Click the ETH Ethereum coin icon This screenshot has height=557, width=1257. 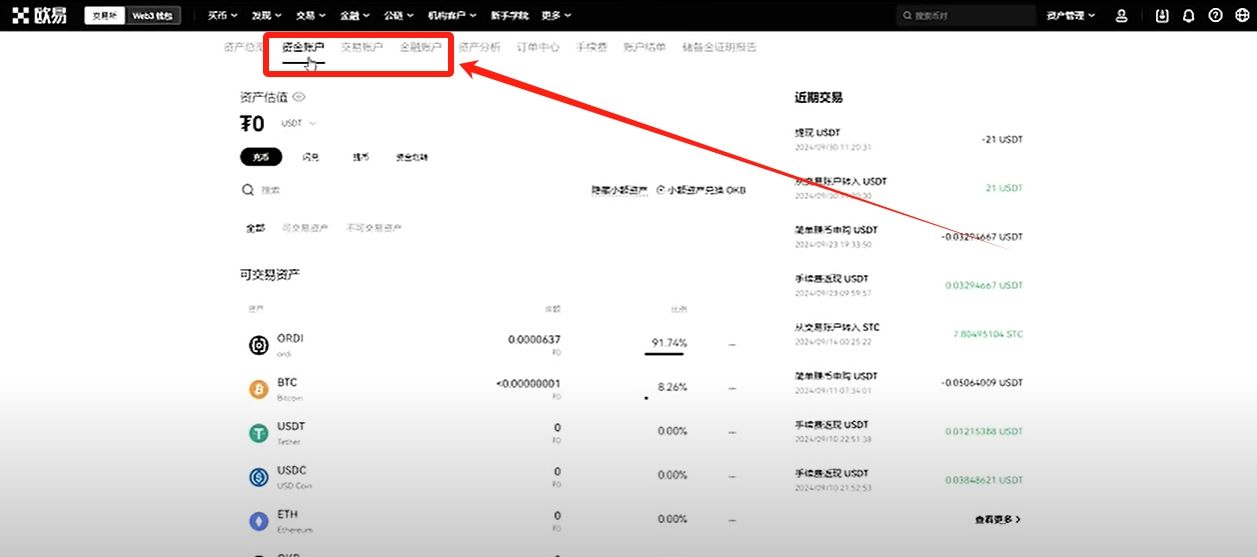tap(259, 521)
